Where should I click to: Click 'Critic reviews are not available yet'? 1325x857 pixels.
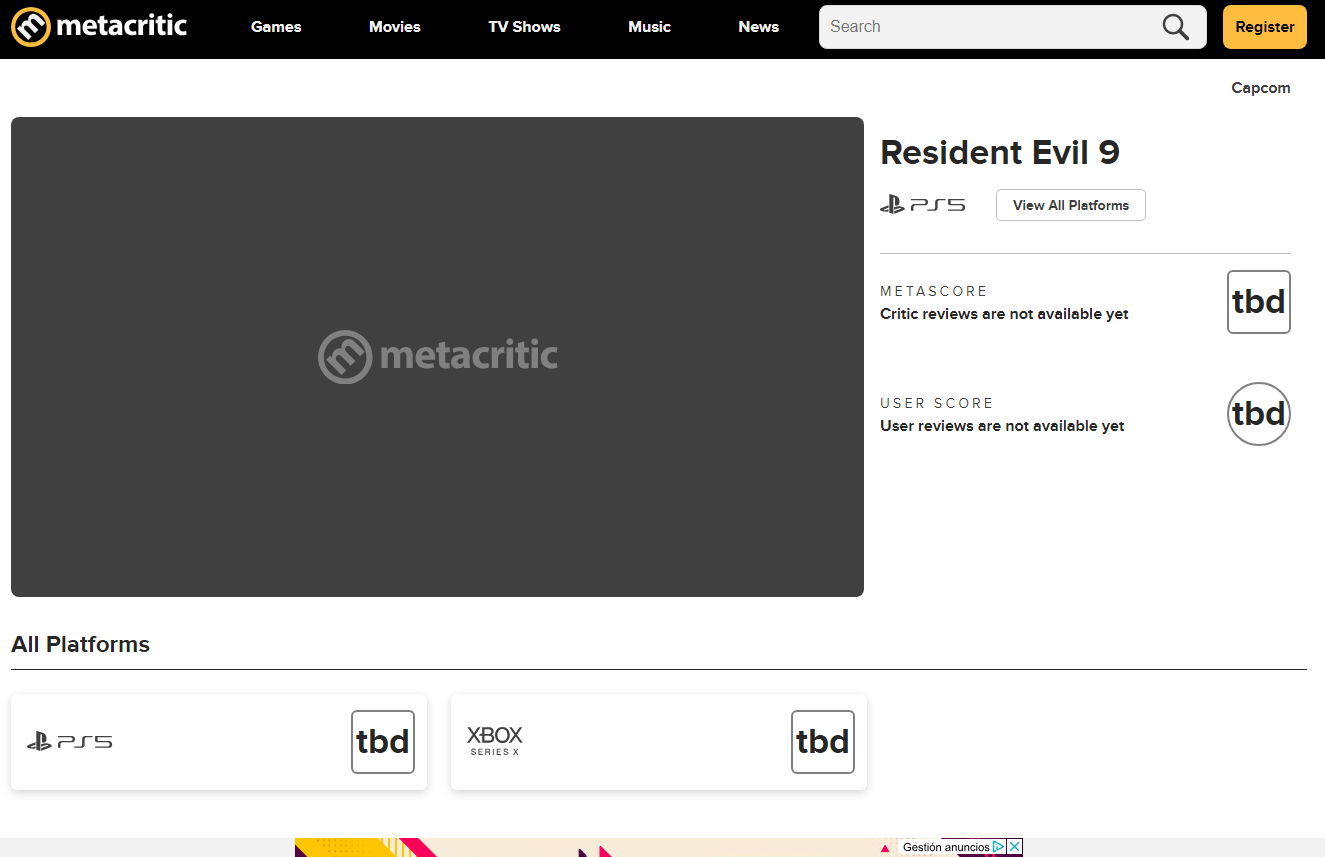tap(1004, 314)
